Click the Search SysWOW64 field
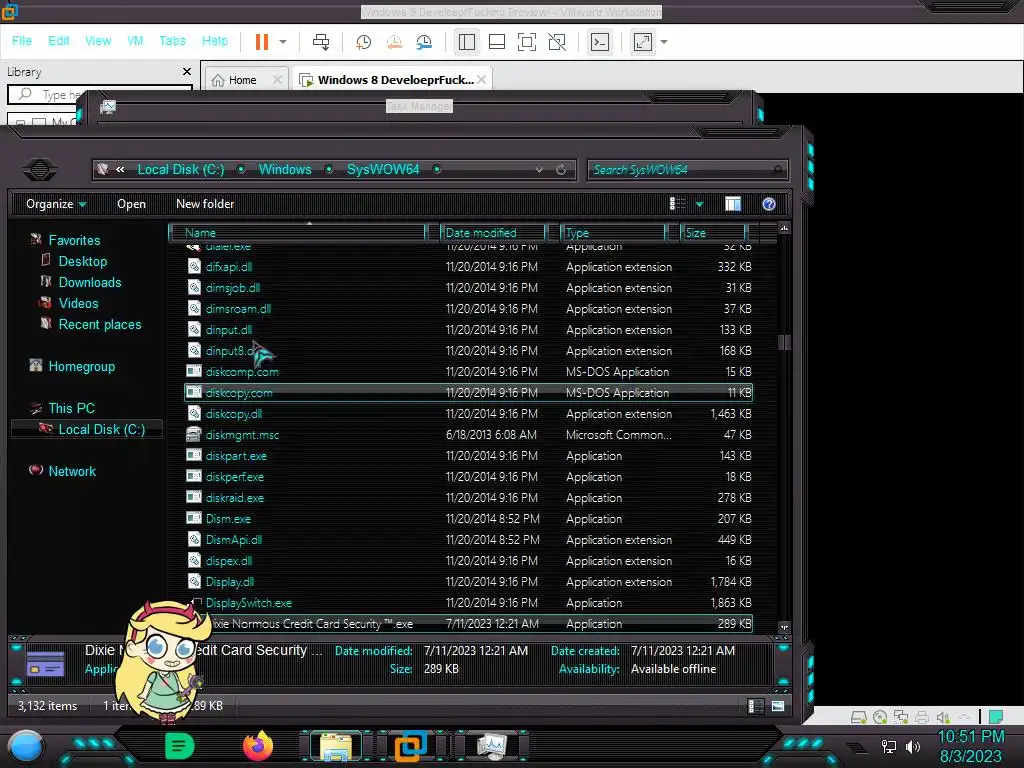Screen dimensions: 1024x768 click(x=687, y=170)
